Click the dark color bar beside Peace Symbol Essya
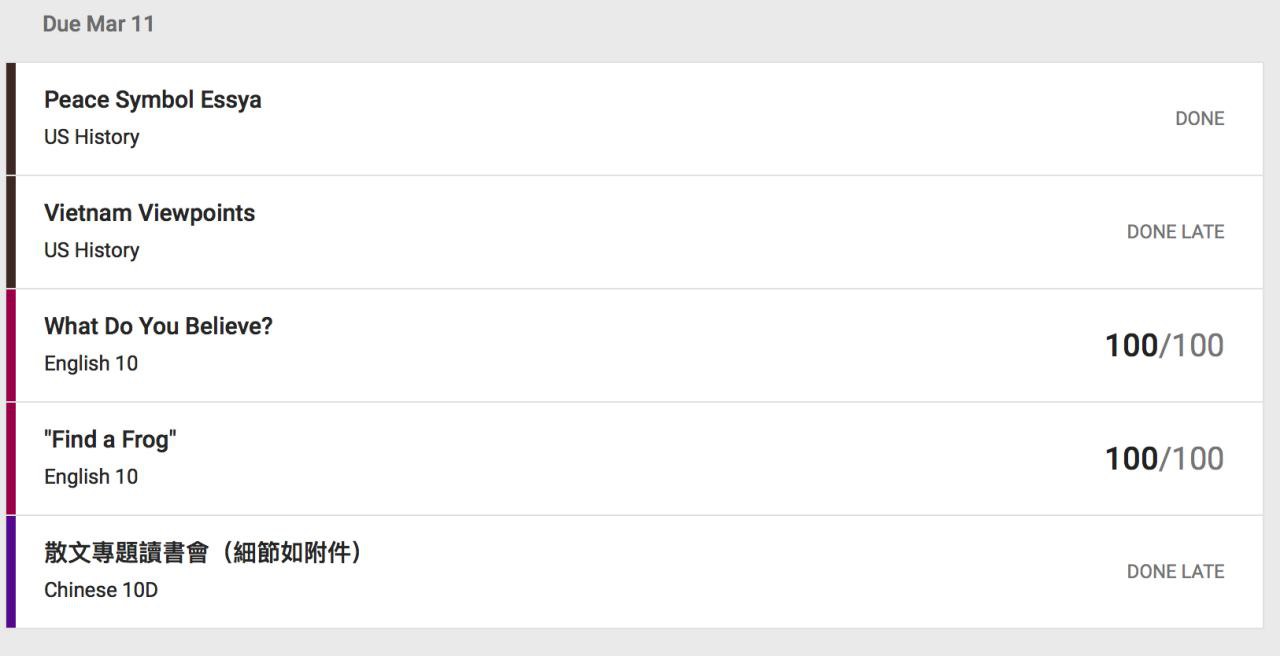Image resolution: width=1280 pixels, height=656 pixels. point(11,118)
